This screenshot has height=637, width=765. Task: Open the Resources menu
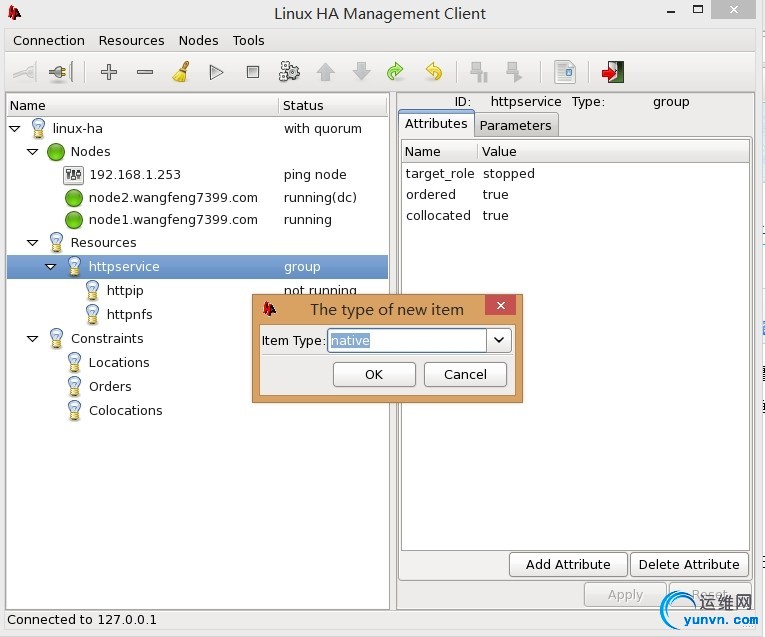[x=131, y=40]
